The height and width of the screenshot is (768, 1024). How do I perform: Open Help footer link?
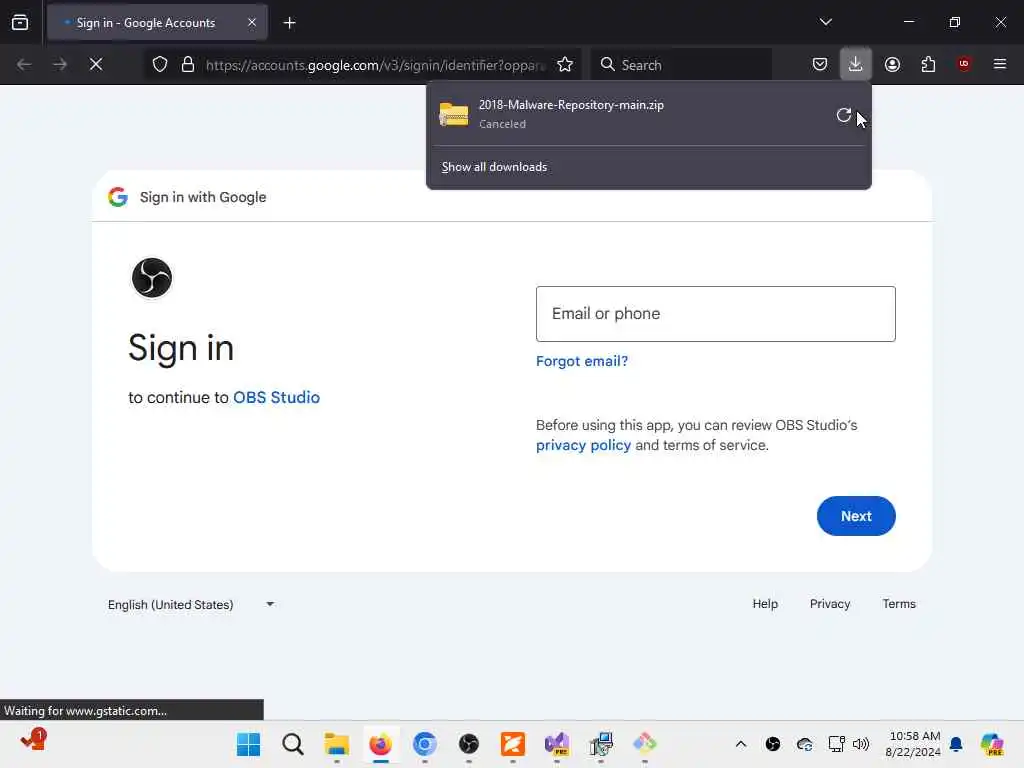click(765, 604)
